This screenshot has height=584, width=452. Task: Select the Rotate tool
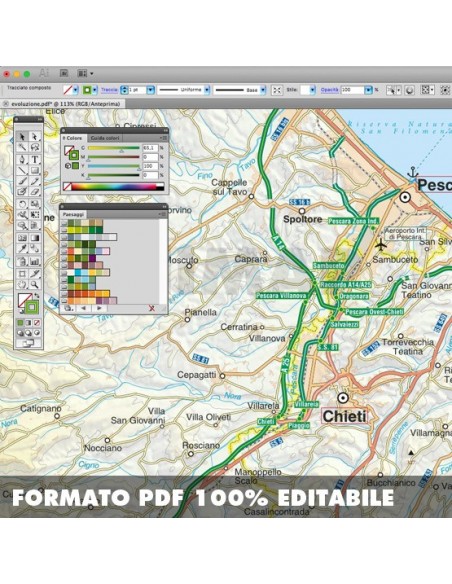click(x=22, y=204)
